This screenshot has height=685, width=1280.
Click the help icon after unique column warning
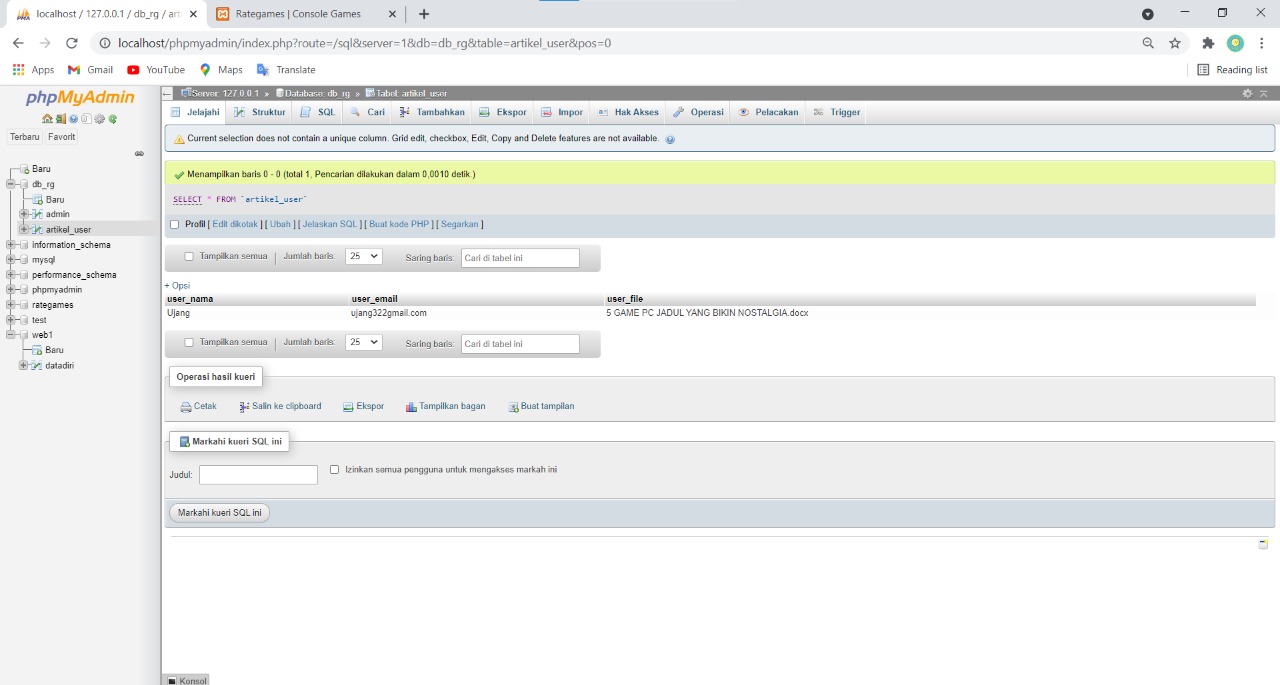tap(670, 139)
